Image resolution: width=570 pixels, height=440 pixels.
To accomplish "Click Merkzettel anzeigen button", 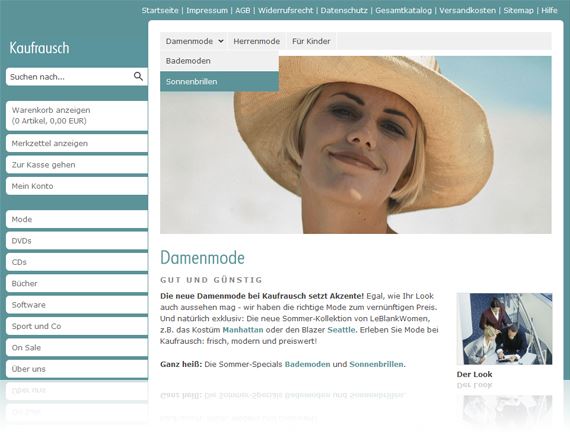I will [77, 143].
